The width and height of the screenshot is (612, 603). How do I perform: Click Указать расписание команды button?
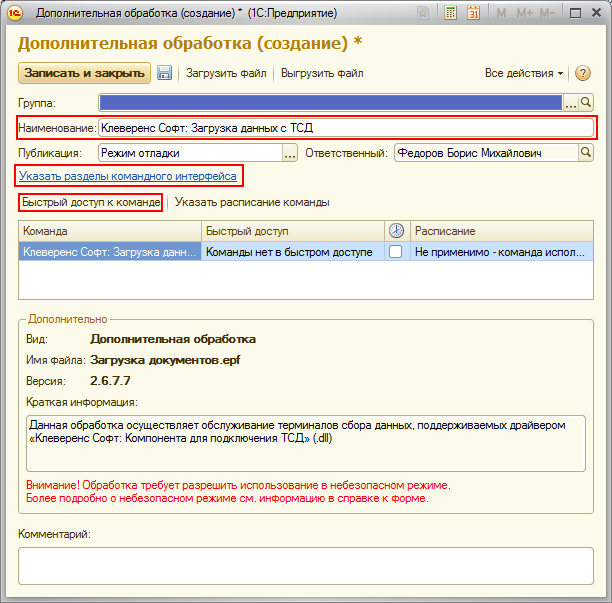[252, 202]
